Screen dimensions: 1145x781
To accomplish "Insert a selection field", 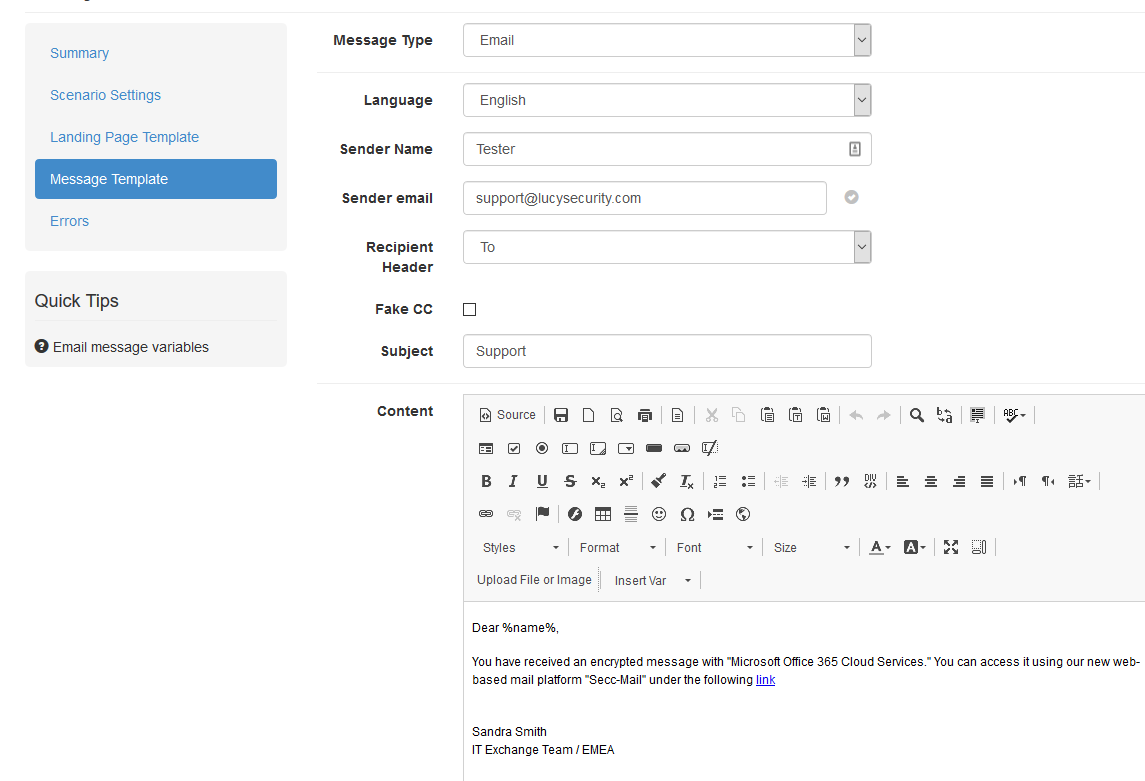I will tap(626, 448).
